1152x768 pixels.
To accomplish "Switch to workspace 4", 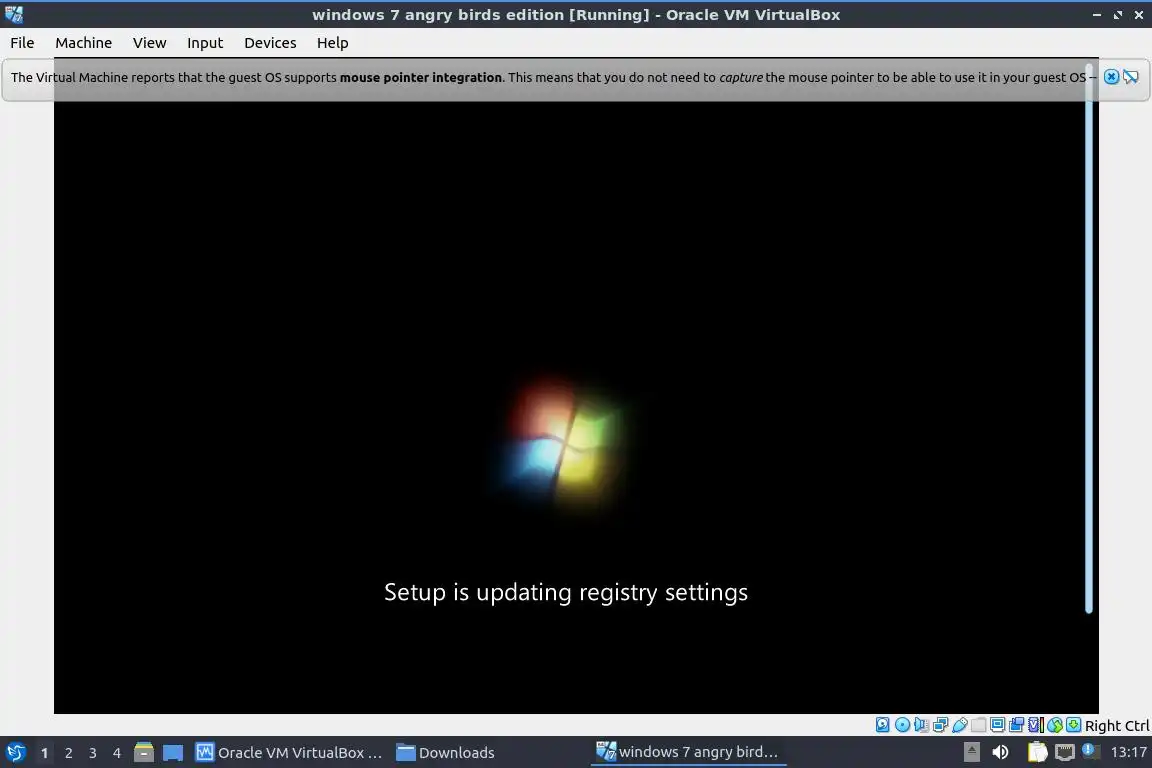I will (116, 753).
